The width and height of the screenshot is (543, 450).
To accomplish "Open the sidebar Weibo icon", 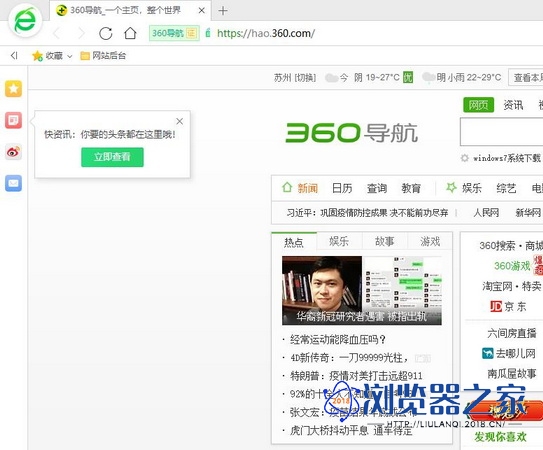I will tap(14, 152).
